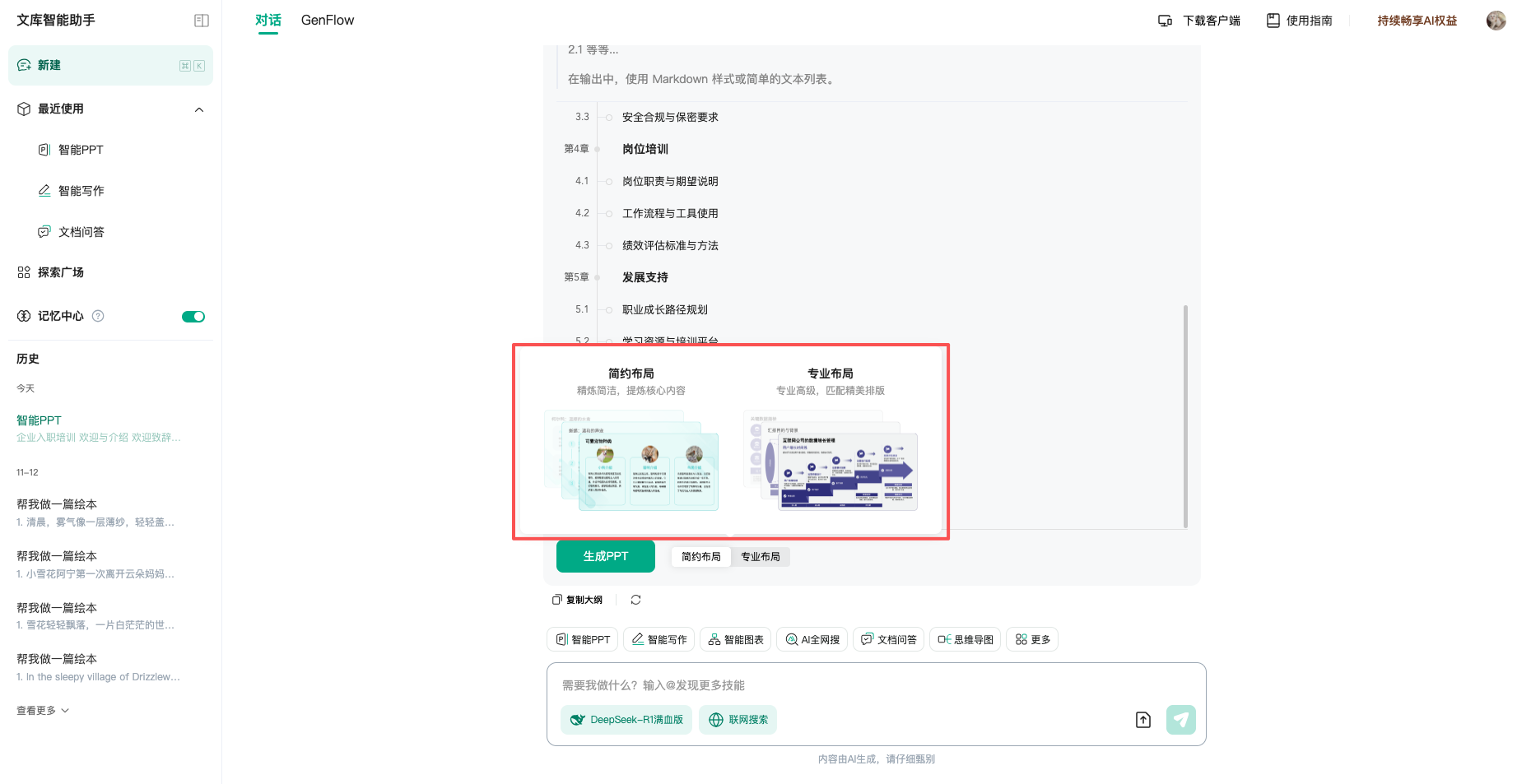Click the 文档问答 skill chip
Viewport: 1531px width, 784px height.
(x=888, y=639)
